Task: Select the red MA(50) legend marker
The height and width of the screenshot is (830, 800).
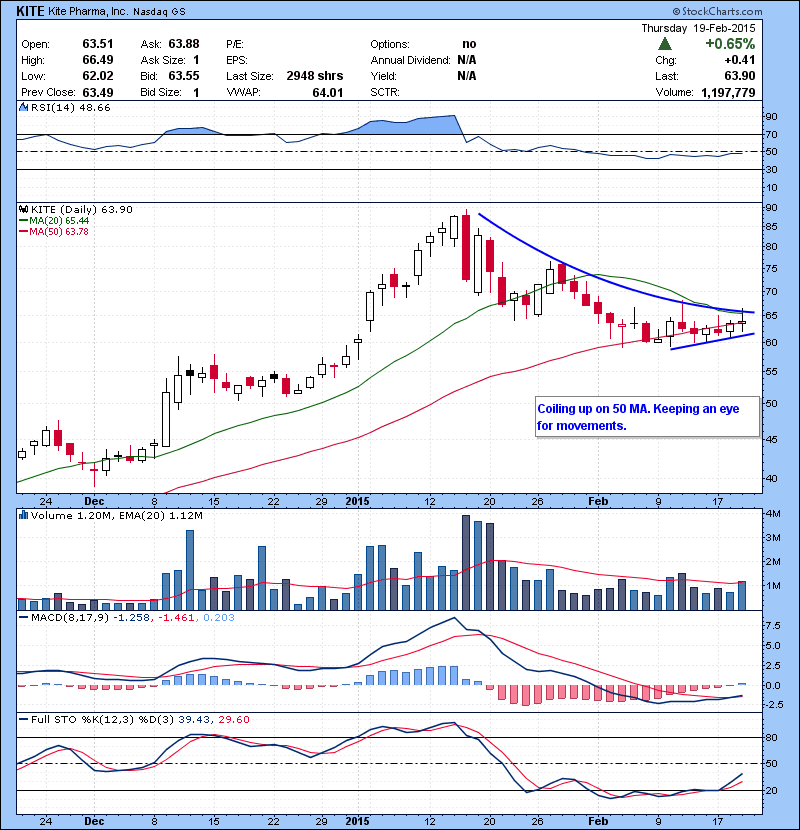Action: 24,231
